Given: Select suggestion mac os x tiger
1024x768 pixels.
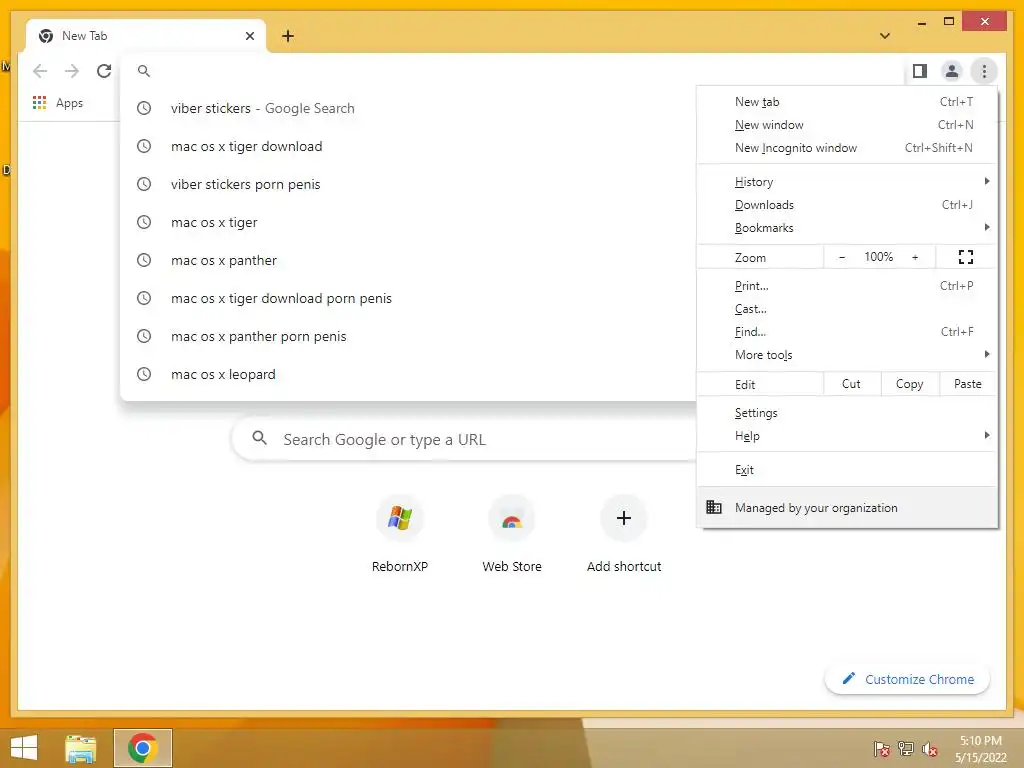Looking at the screenshot, I should (408, 223).
